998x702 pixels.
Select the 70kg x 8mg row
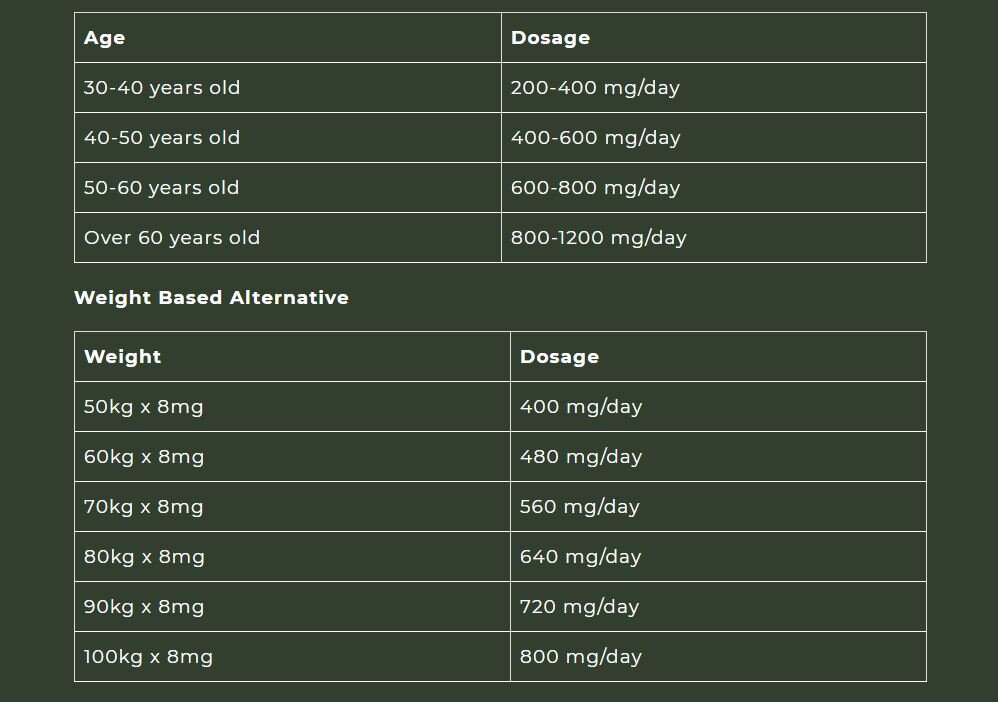pos(500,507)
